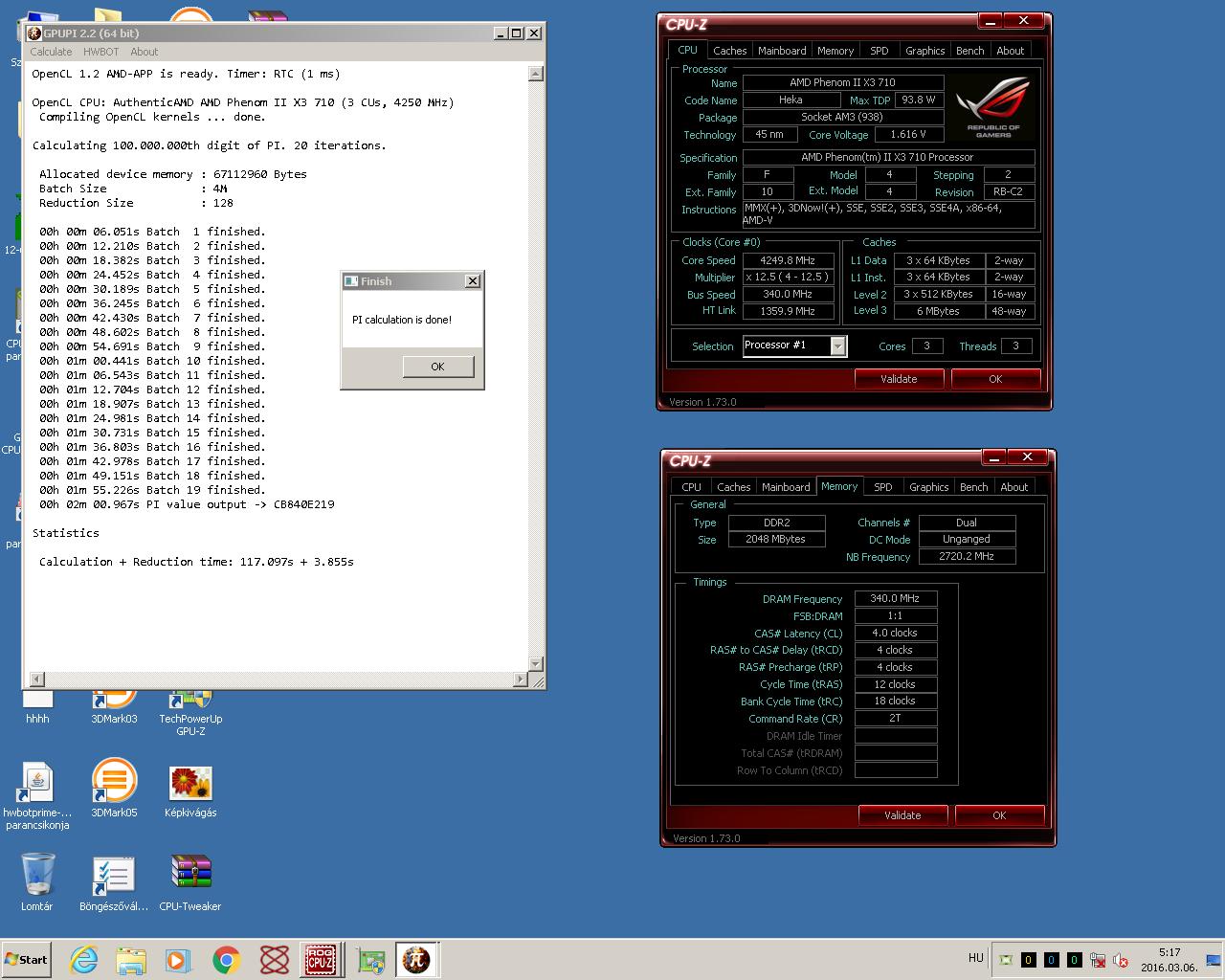Click GPUPI vertical scrollbar up arrow
This screenshot has height=980, width=1225.
(x=536, y=74)
